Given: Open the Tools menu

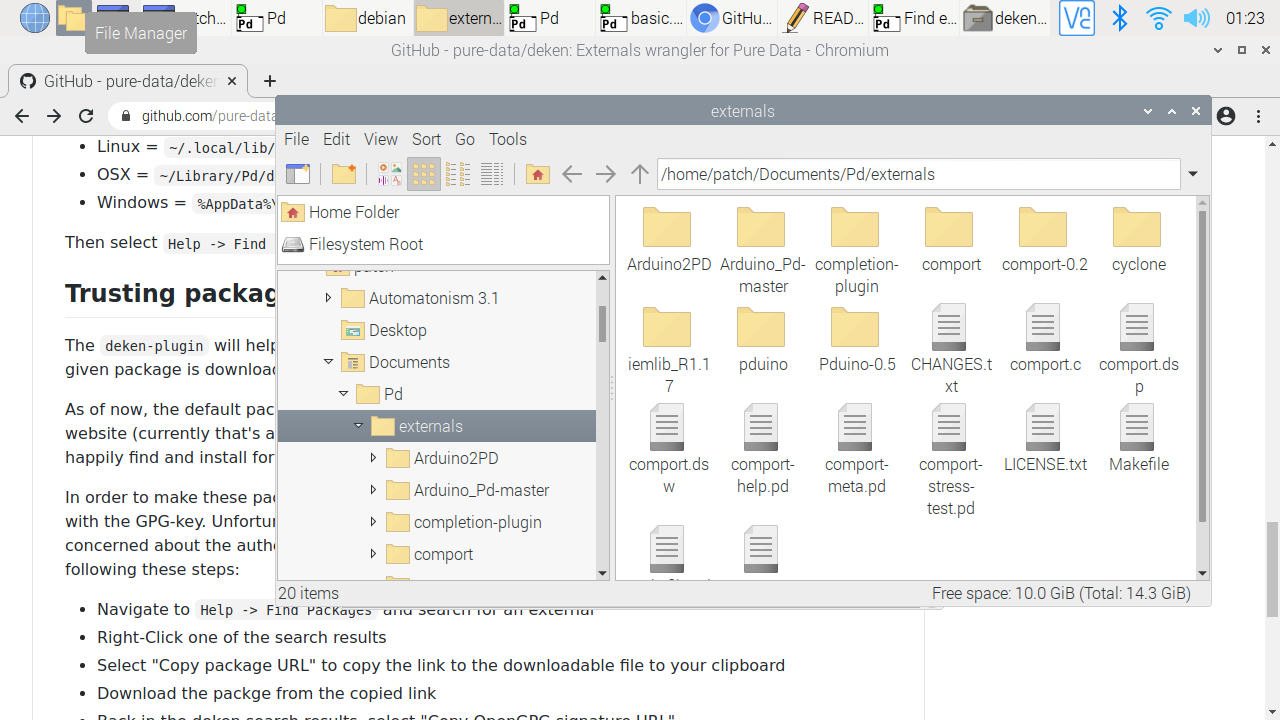Looking at the screenshot, I should coord(508,139).
